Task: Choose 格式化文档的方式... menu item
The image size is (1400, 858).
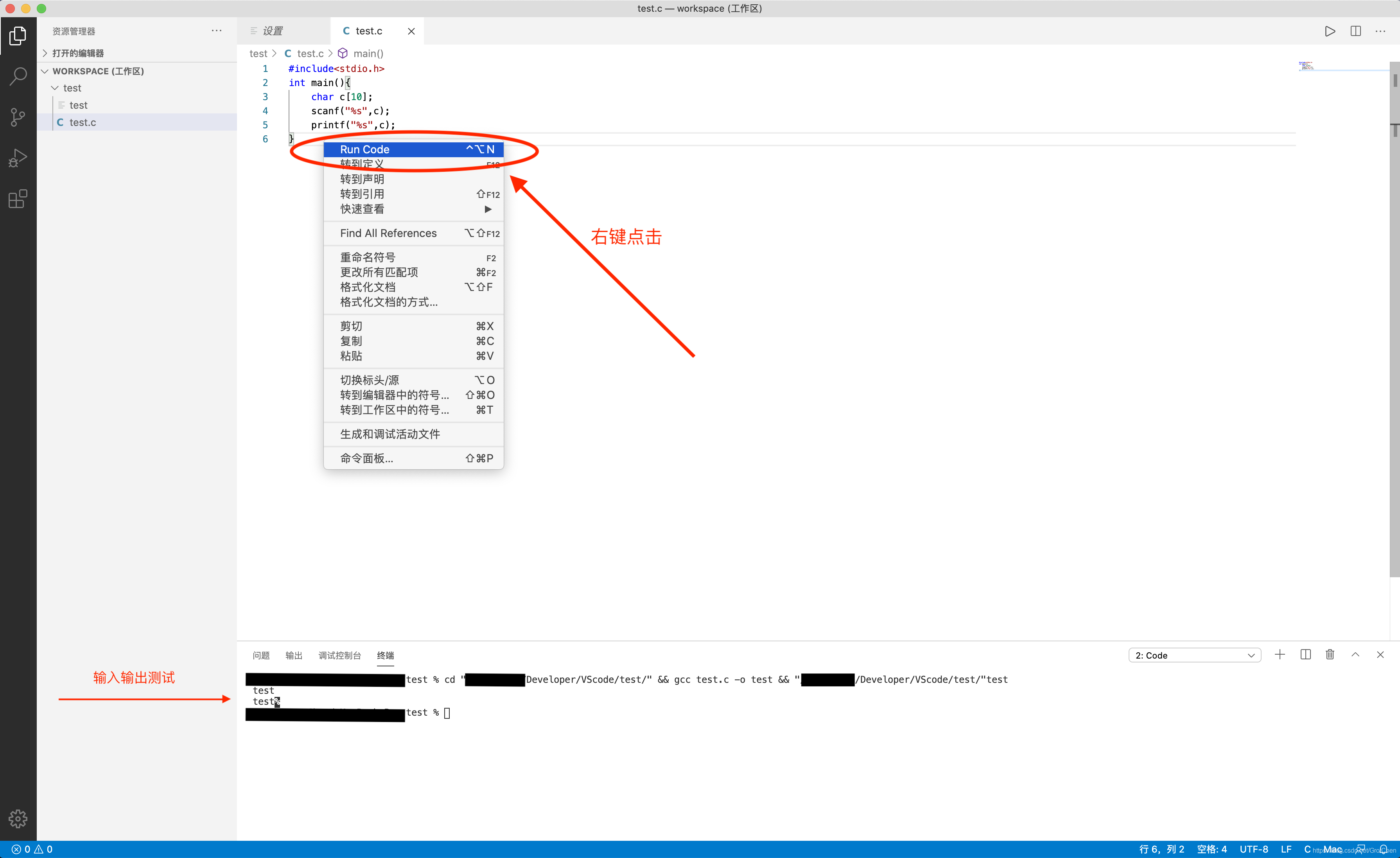Action: tap(414, 302)
